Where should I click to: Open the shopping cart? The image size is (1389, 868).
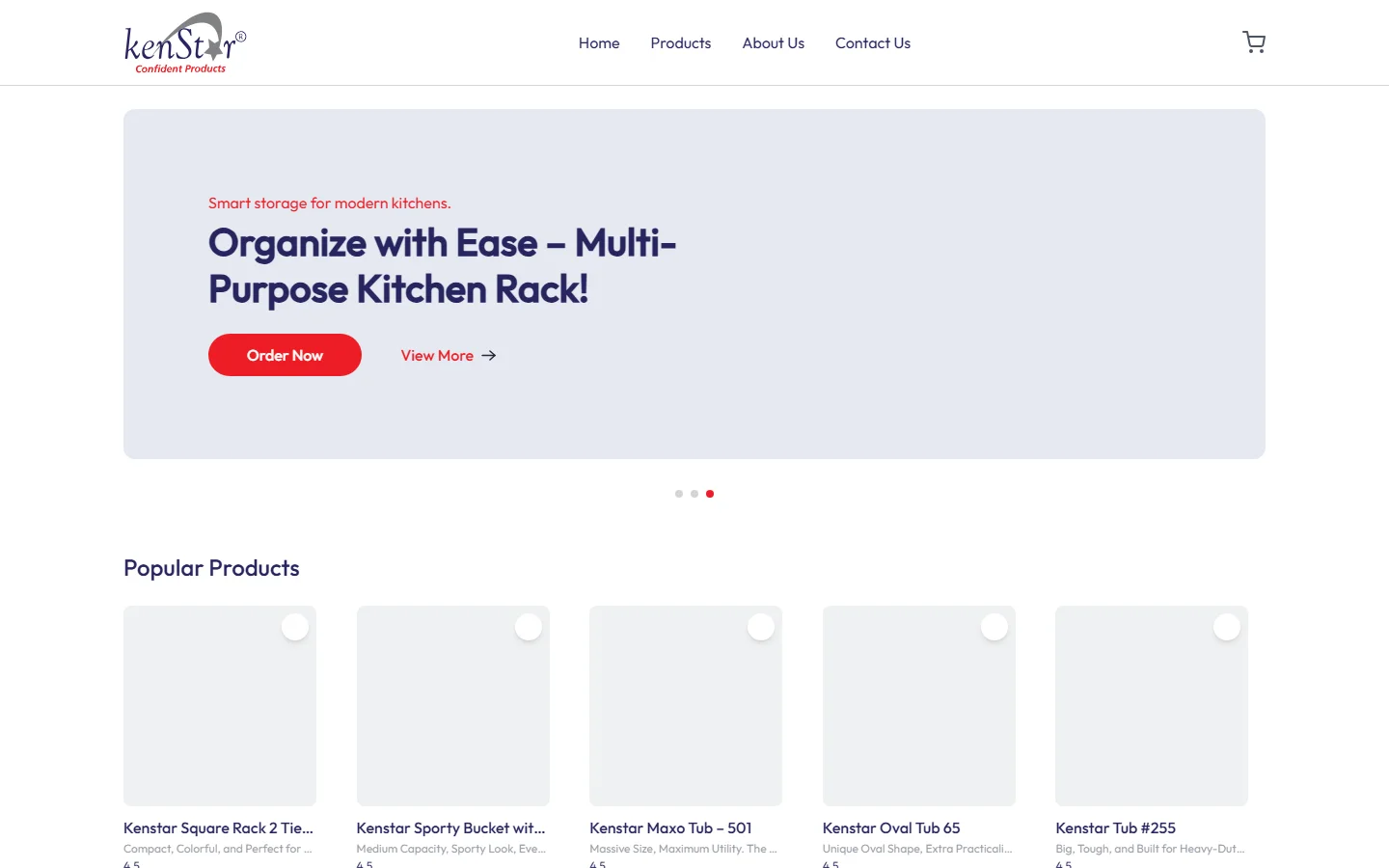(x=1254, y=42)
